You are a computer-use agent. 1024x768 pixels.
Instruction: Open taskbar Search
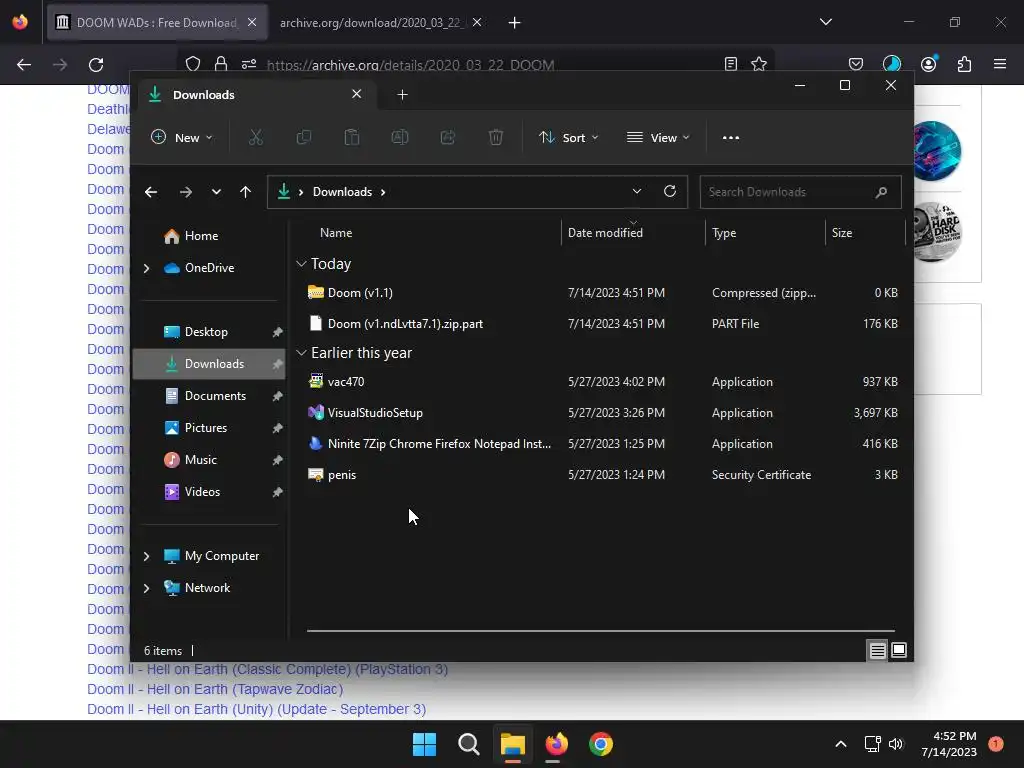pos(468,744)
